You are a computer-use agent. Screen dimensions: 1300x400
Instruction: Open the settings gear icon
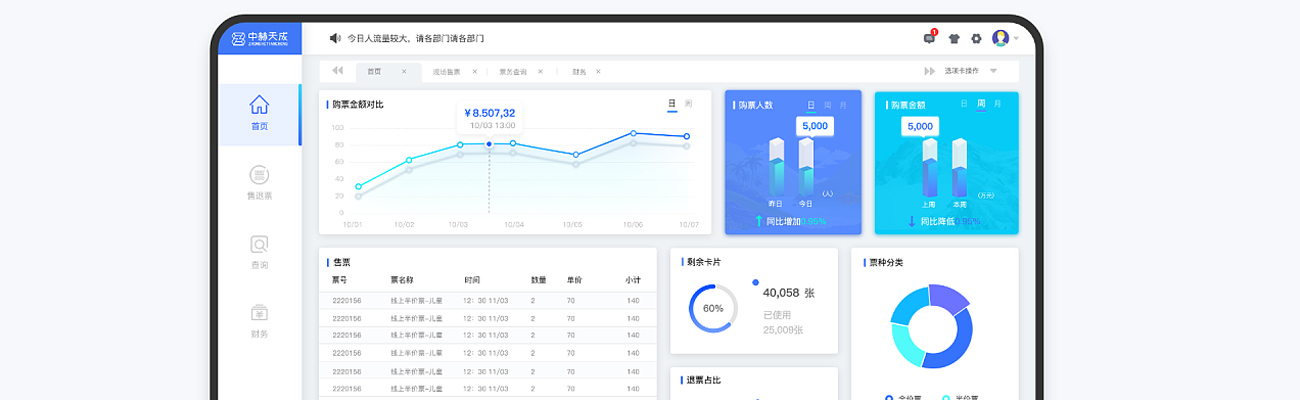tap(976, 38)
